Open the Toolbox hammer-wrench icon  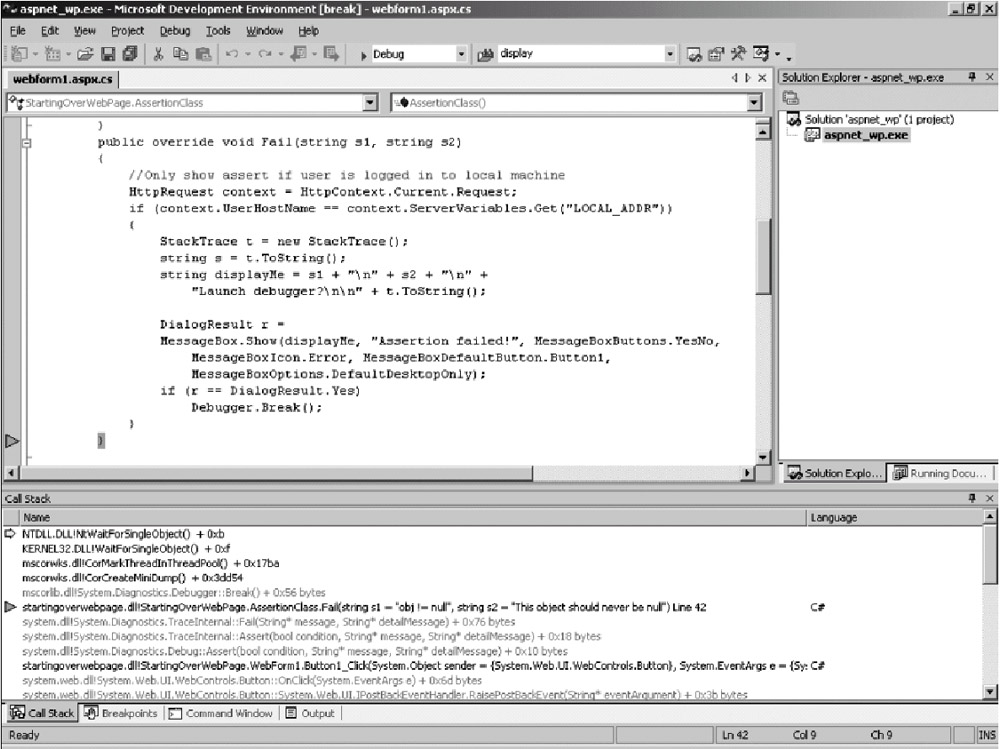point(738,54)
